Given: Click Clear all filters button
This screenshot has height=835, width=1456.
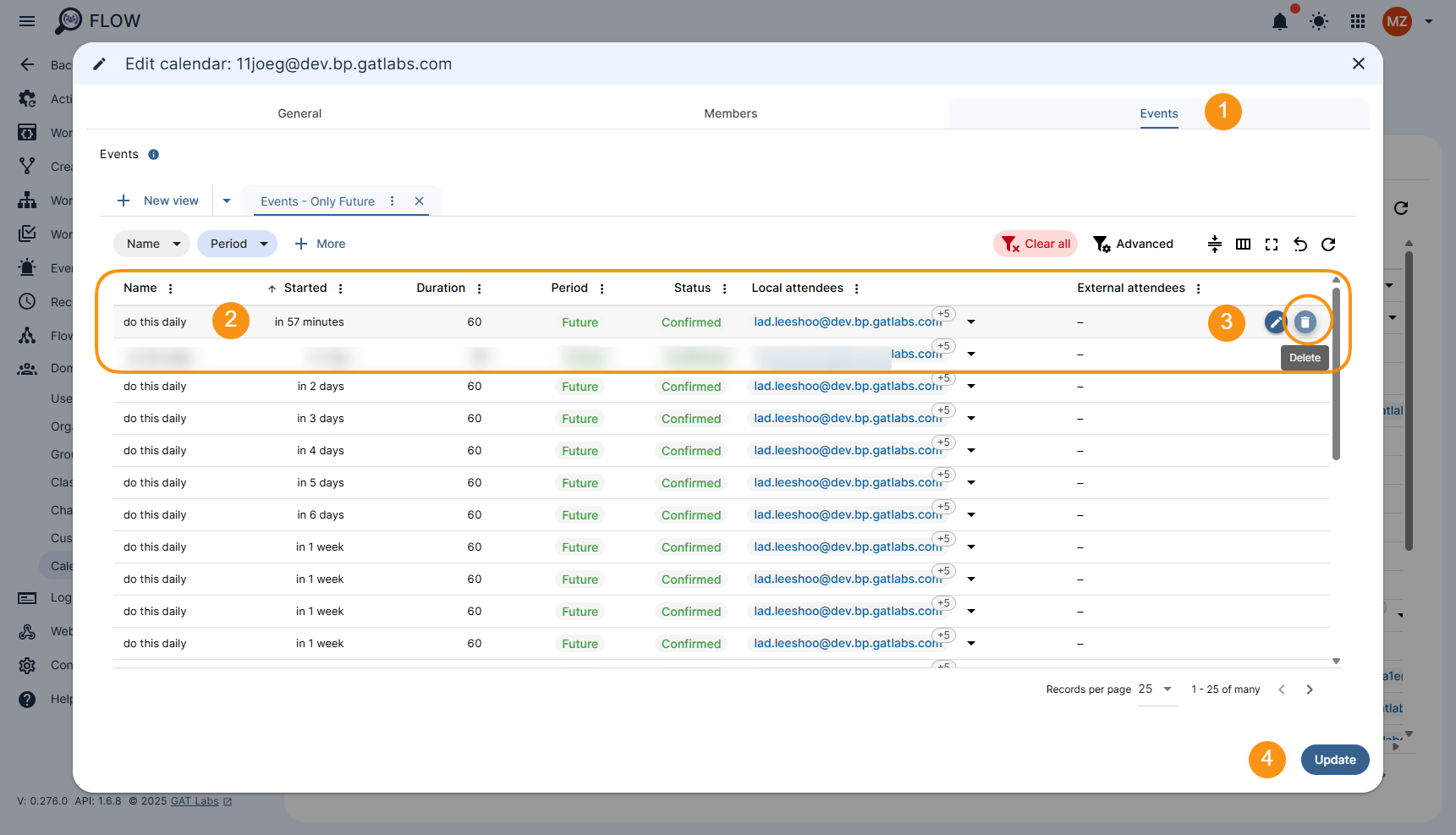Looking at the screenshot, I should pyautogui.click(x=1036, y=244).
